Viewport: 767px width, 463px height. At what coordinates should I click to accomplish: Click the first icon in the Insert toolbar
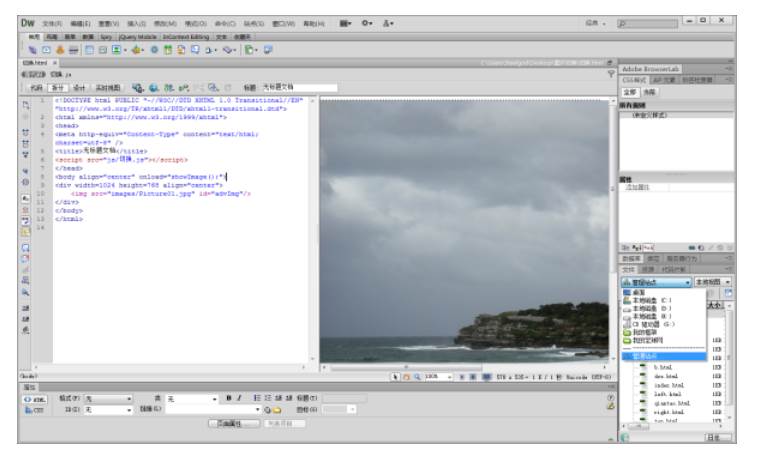pyautogui.click(x=33, y=47)
